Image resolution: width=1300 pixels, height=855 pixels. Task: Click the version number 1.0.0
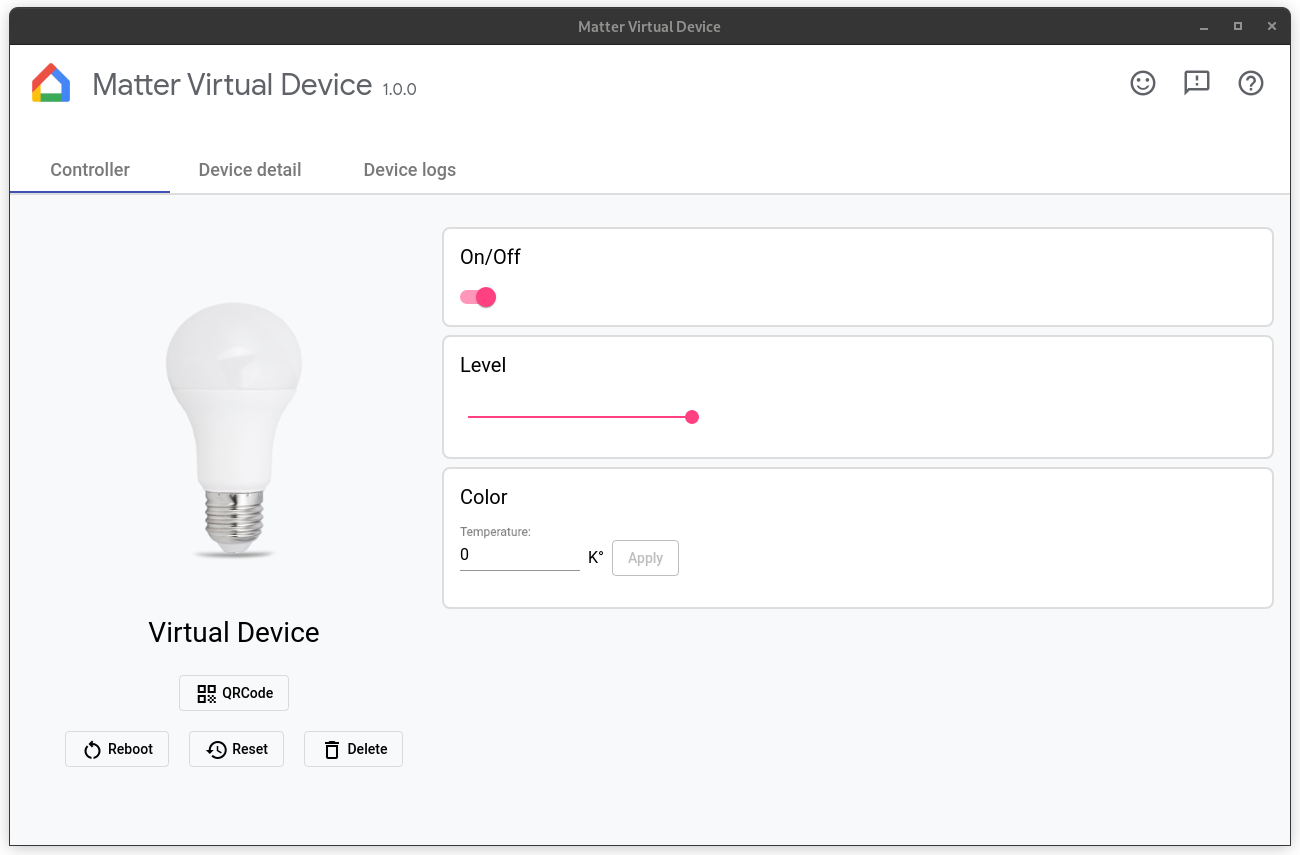pyautogui.click(x=399, y=89)
